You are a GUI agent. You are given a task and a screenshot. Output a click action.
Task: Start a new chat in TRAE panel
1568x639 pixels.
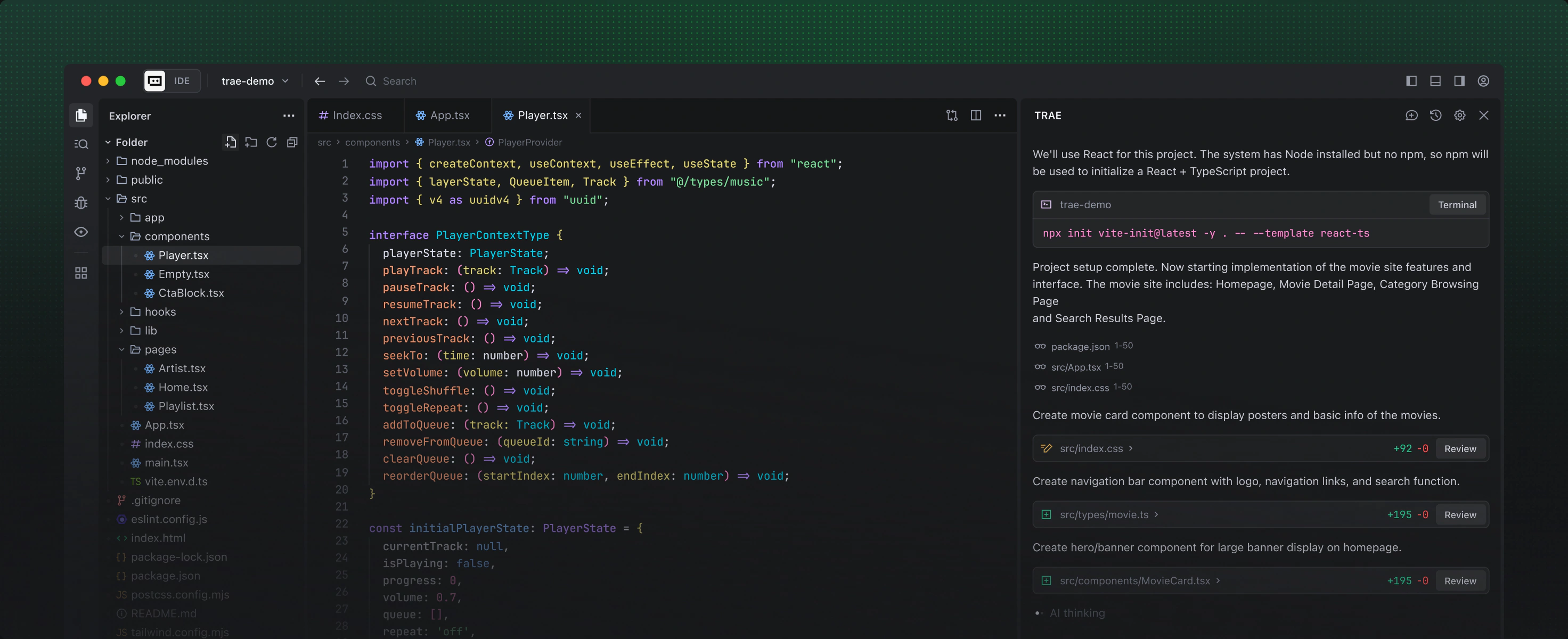tap(1411, 116)
